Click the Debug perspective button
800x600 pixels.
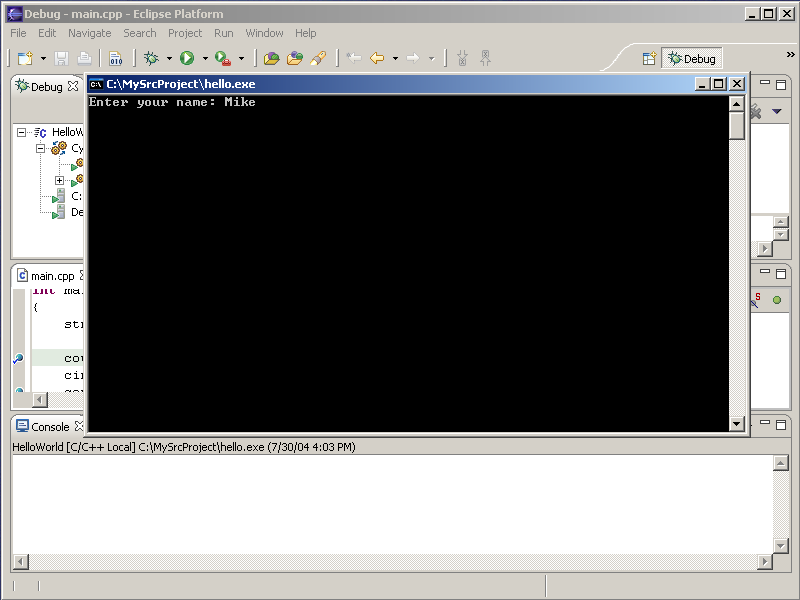(x=691, y=59)
